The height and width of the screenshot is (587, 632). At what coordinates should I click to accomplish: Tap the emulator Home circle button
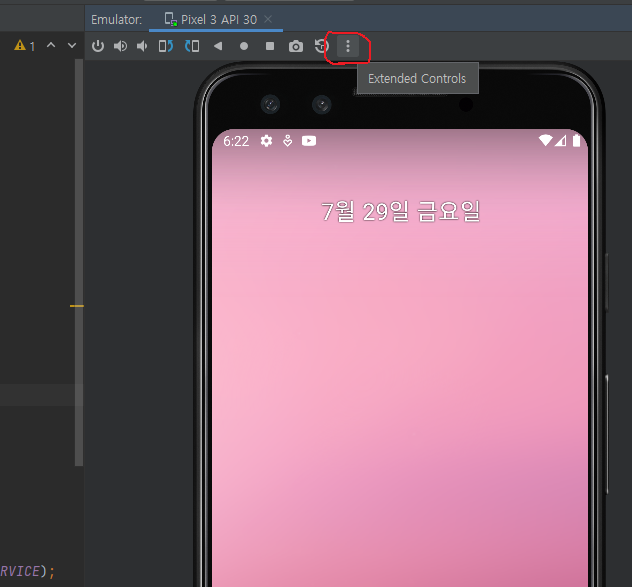(244, 46)
